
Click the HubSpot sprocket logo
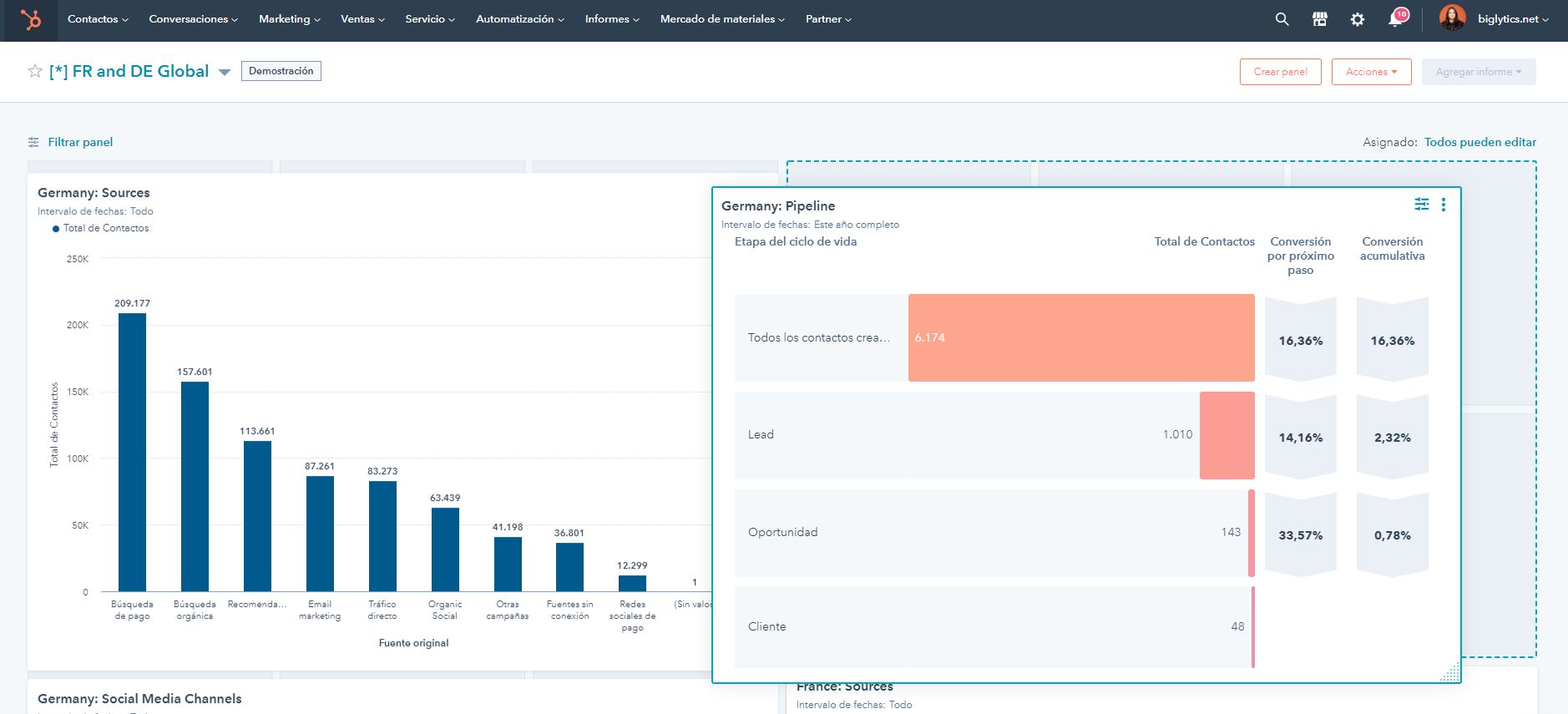tap(31, 19)
